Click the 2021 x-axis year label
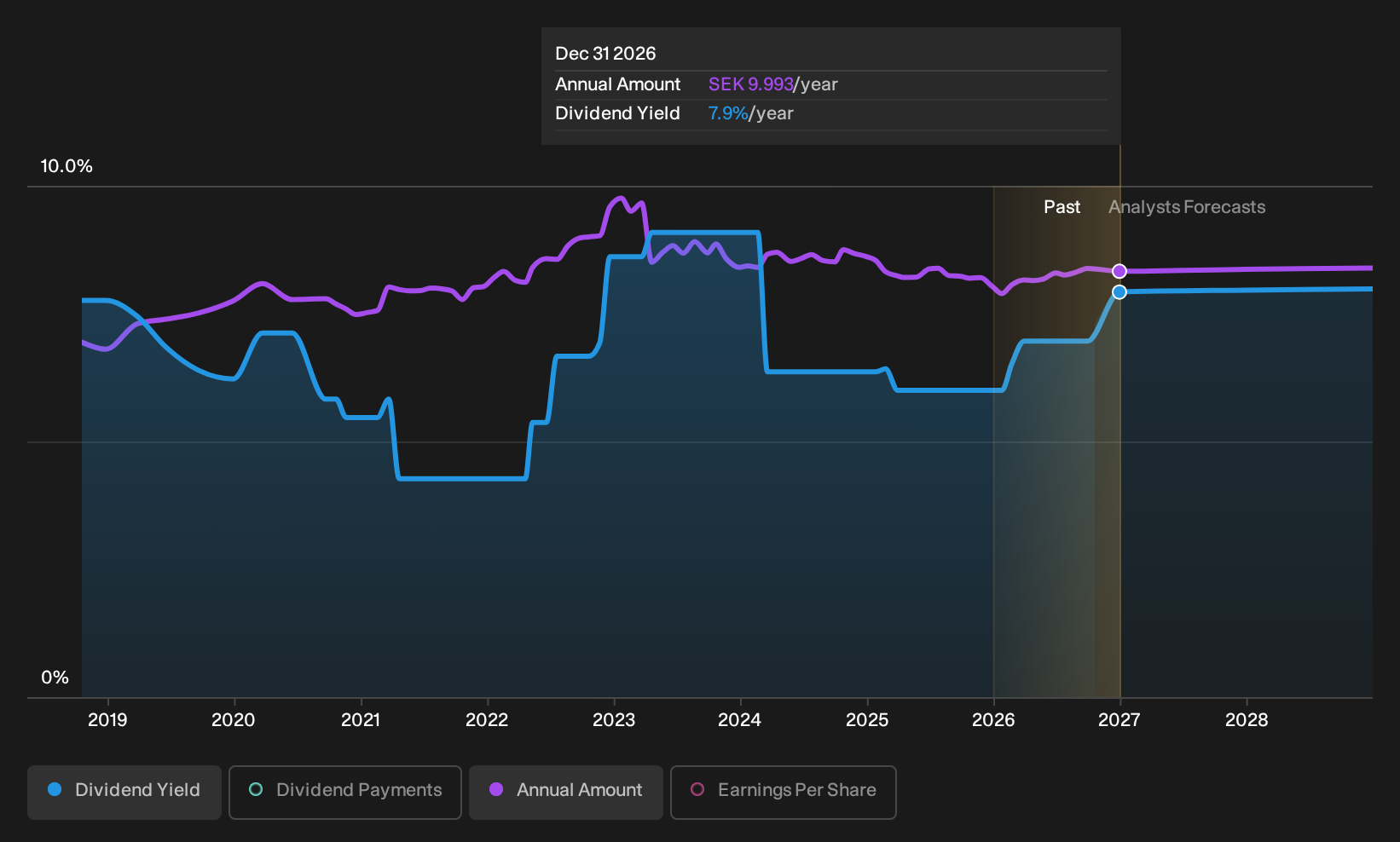This screenshot has width=1400, height=842. (x=361, y=720)
